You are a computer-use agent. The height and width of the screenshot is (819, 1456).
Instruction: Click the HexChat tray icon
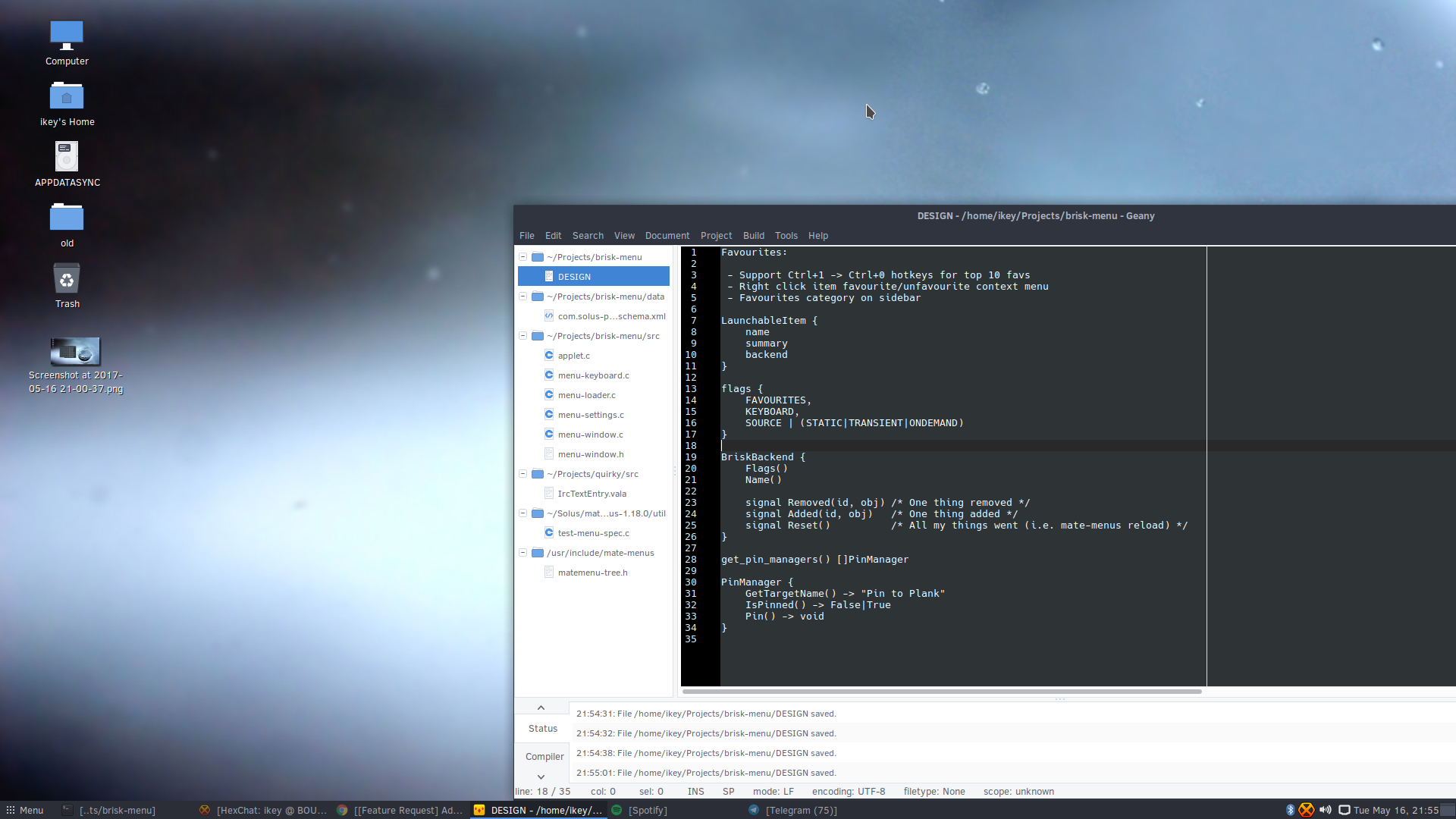(1306, 810)
